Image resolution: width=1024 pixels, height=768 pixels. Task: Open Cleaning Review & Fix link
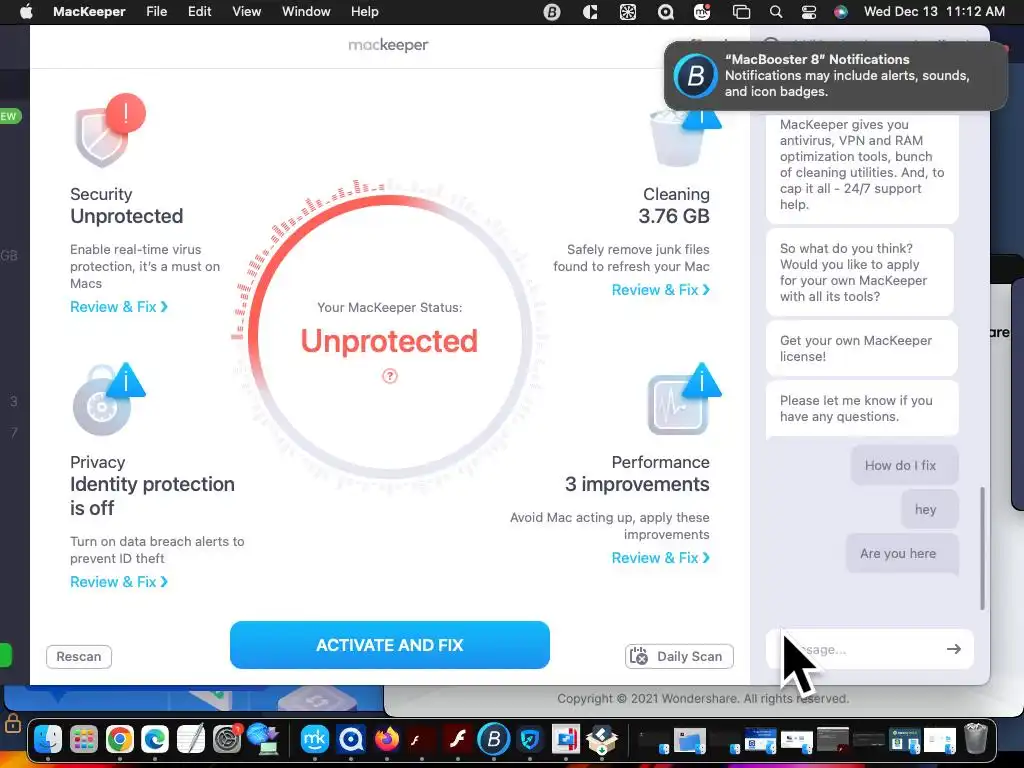tap(660, 290)
